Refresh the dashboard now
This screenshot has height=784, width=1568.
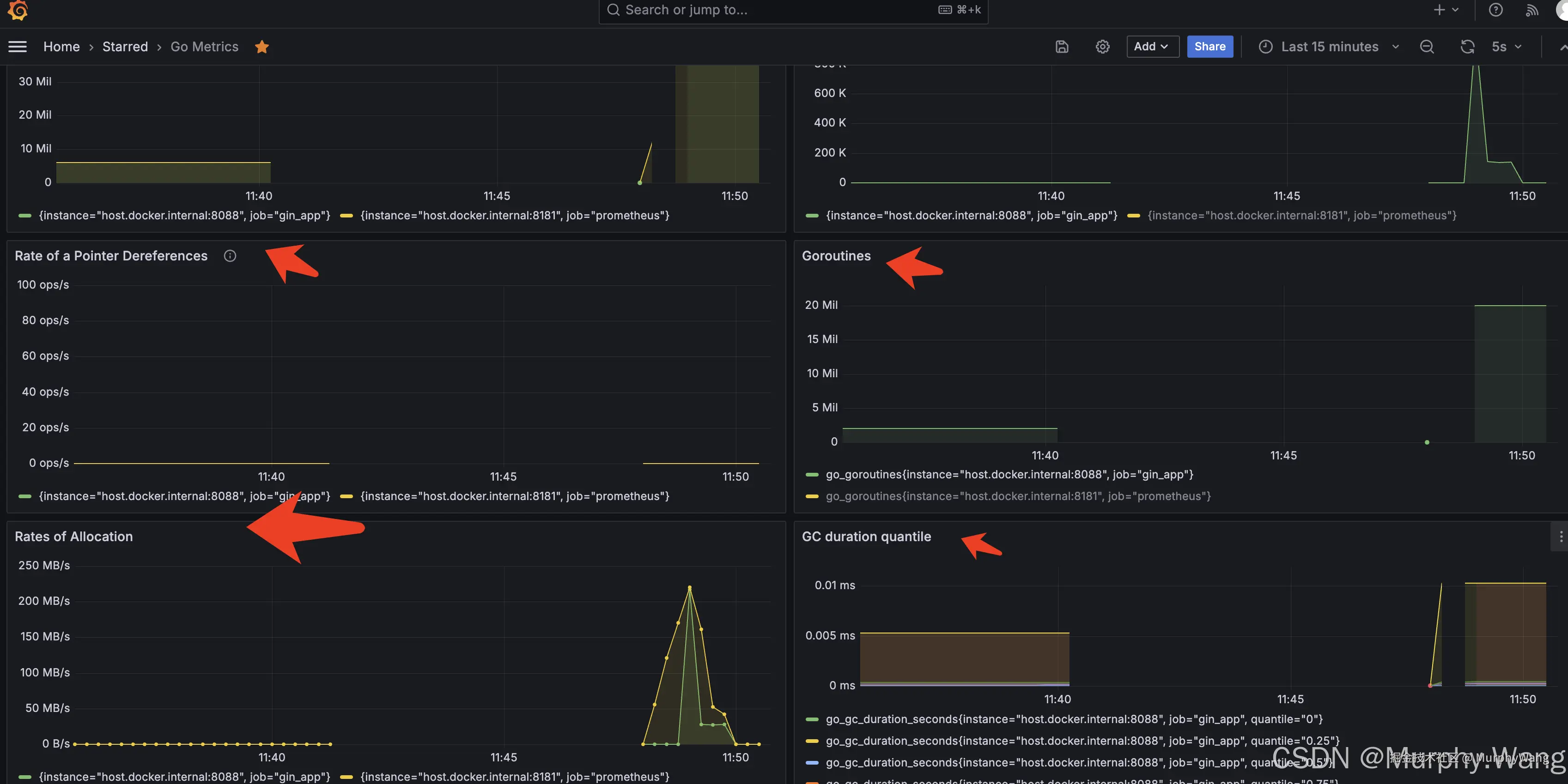tap(1467, 47)
